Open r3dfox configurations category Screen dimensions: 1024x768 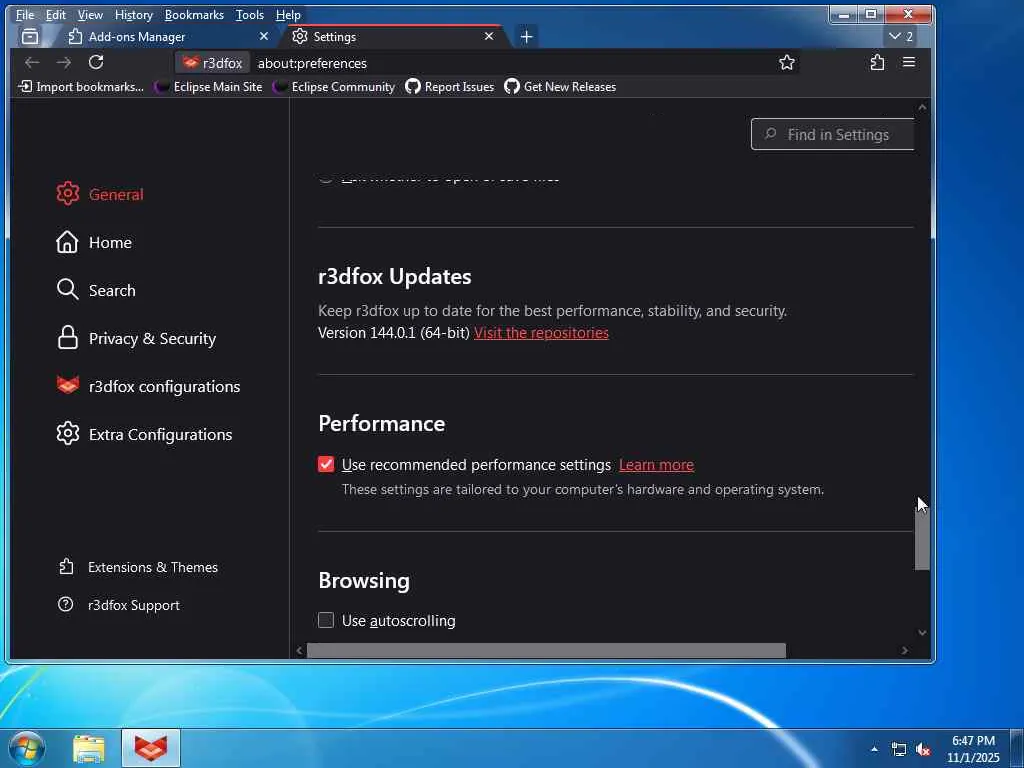(x=148, y=387)
